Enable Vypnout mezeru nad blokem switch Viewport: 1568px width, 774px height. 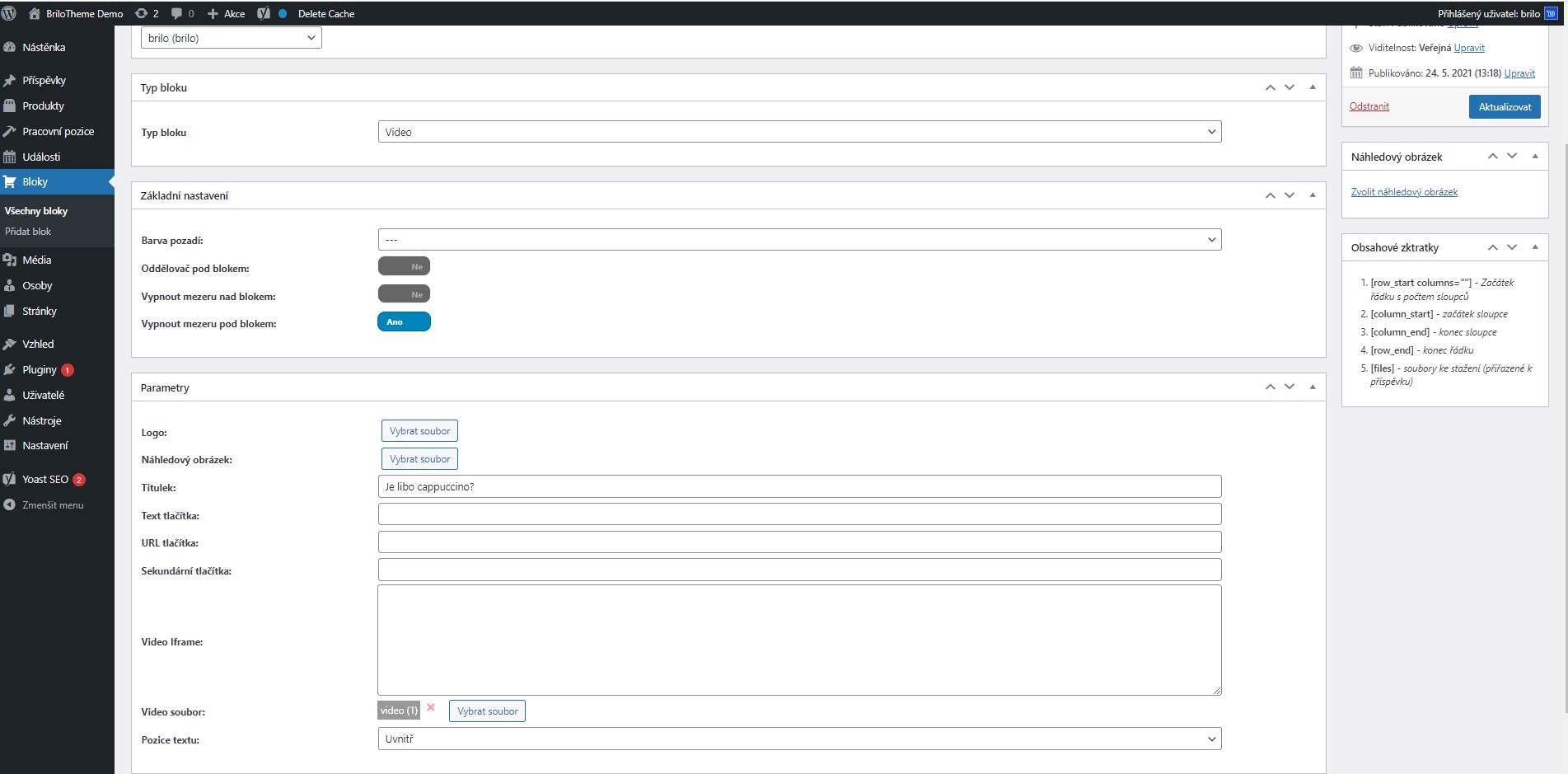coord(404,294)
